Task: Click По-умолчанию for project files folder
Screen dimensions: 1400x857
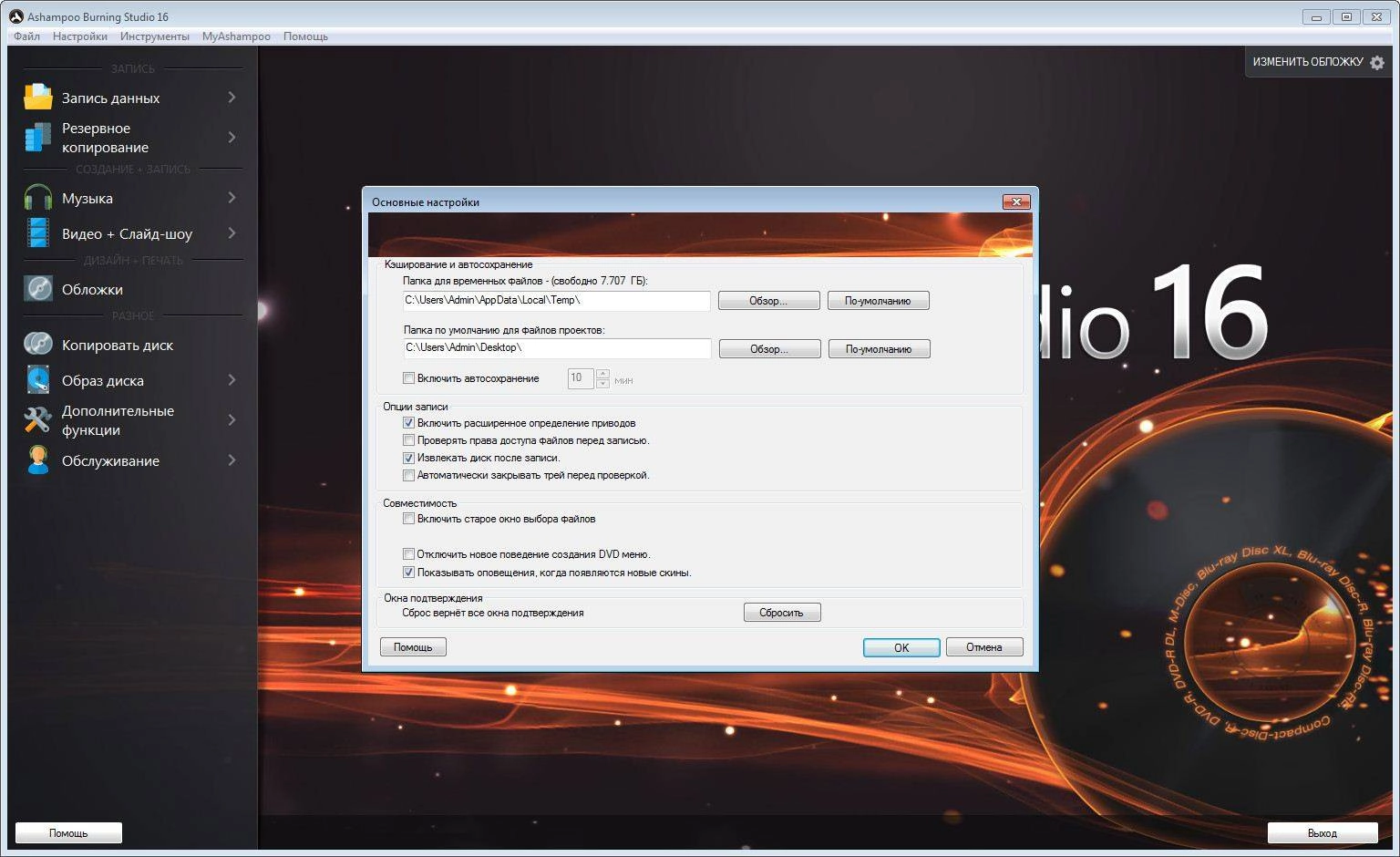Action: coord(879,349)
